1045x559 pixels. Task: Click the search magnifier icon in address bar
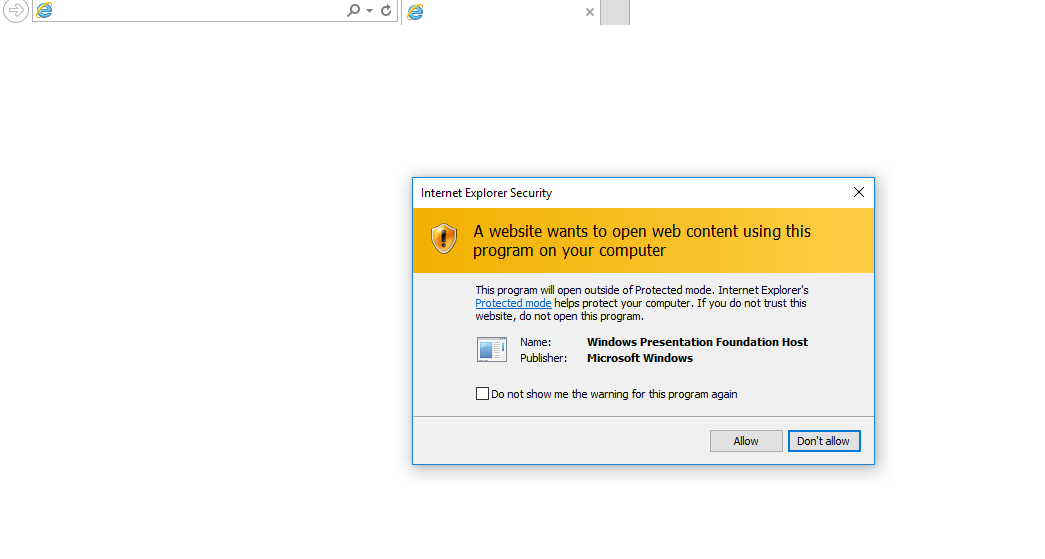tap(353, 10)
